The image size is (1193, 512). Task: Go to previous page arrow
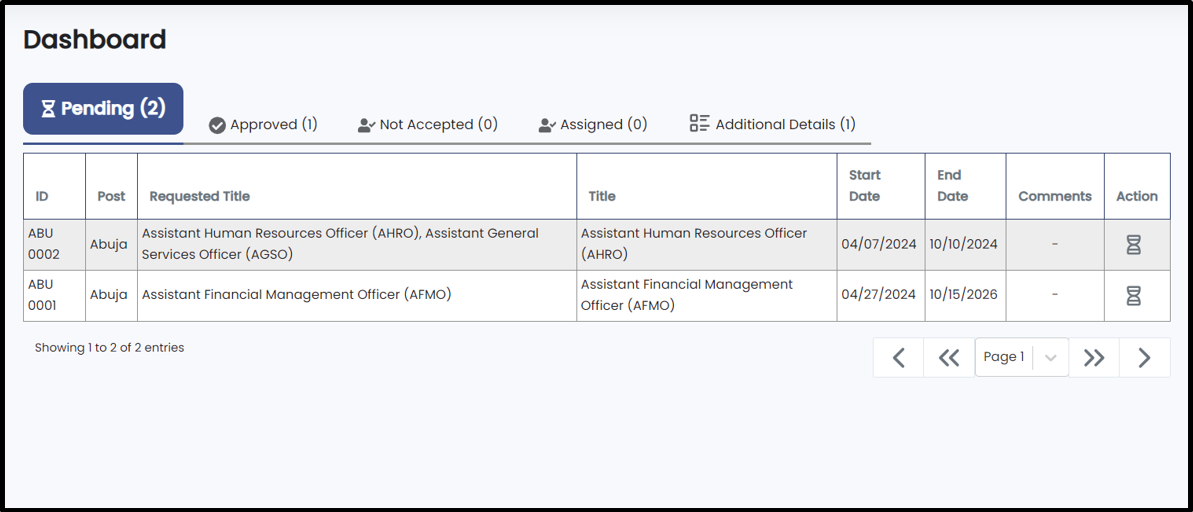pyautogui.click(x=898, y=358)
